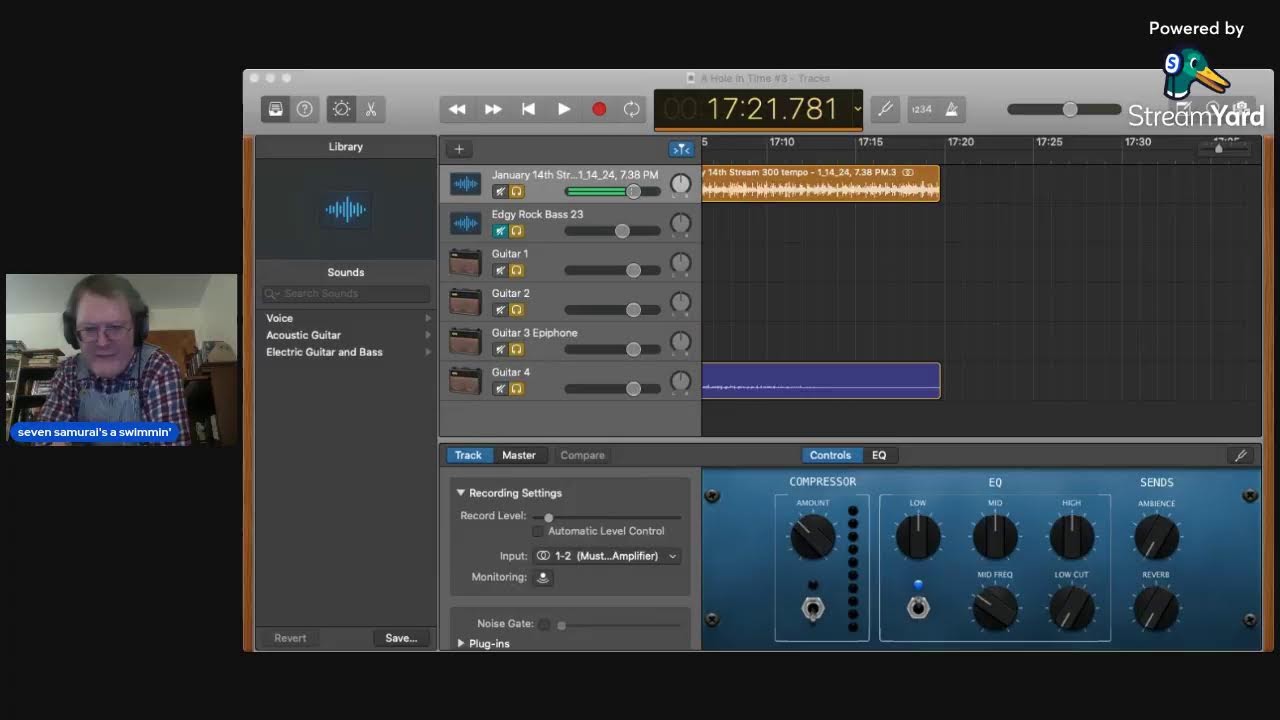Solo the January 14th Stream track with headphones
1280x720 pixels.
[x=517, y=191]
